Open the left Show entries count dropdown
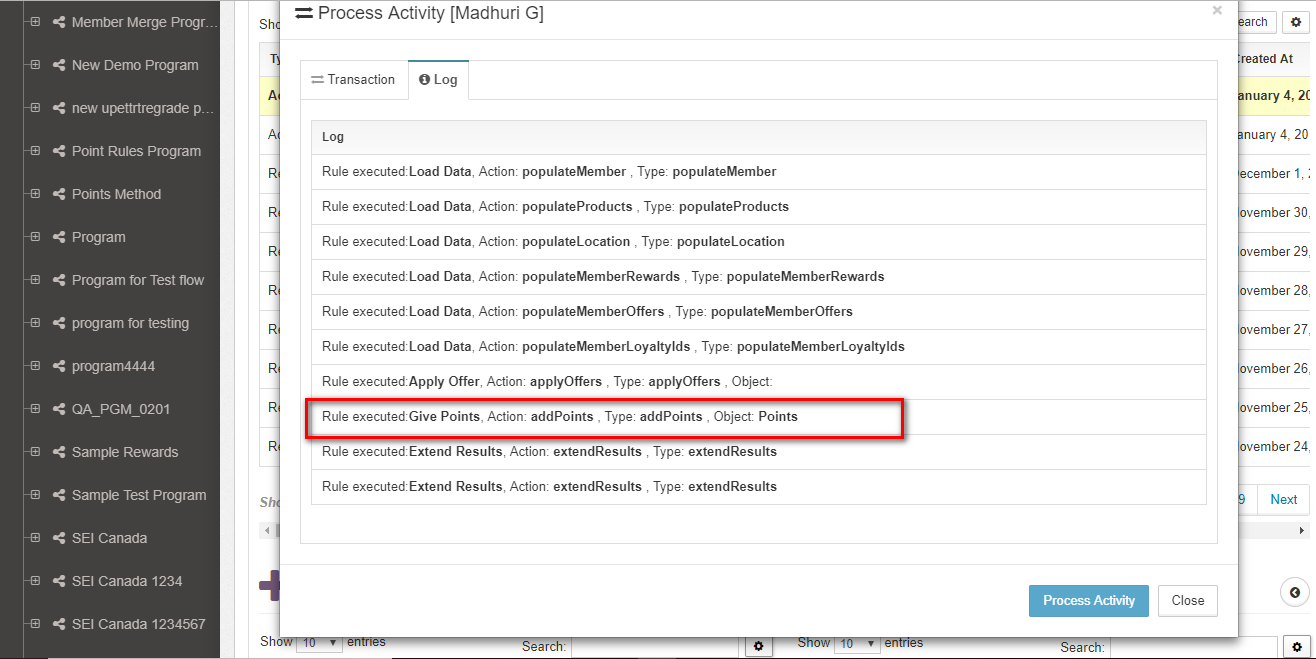The image size is (1316, 659). click(319, 643)
